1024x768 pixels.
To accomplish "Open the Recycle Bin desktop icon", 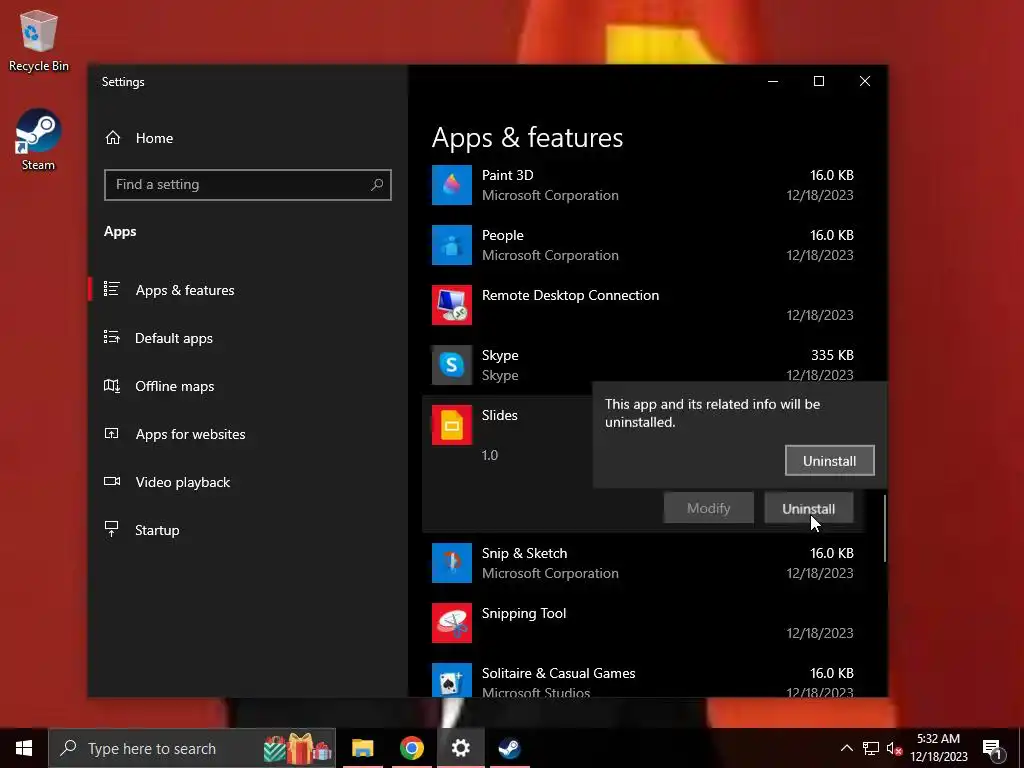I will tap(39, 40).
